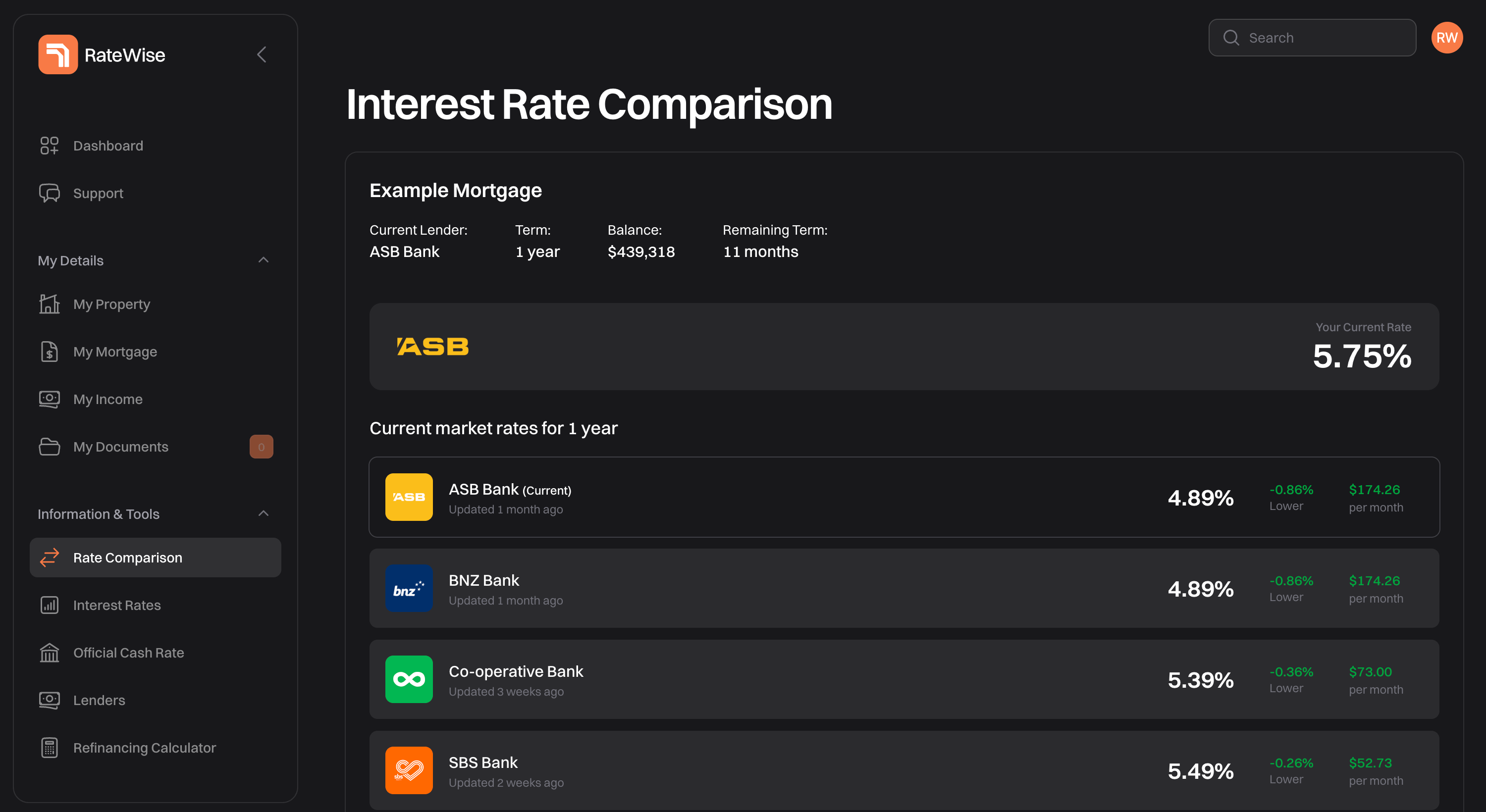Image resolution: width=1486 pixels, height=812 pixels.
Task: Click the Official Cash Rate bank icon
Action: (49, 653)
